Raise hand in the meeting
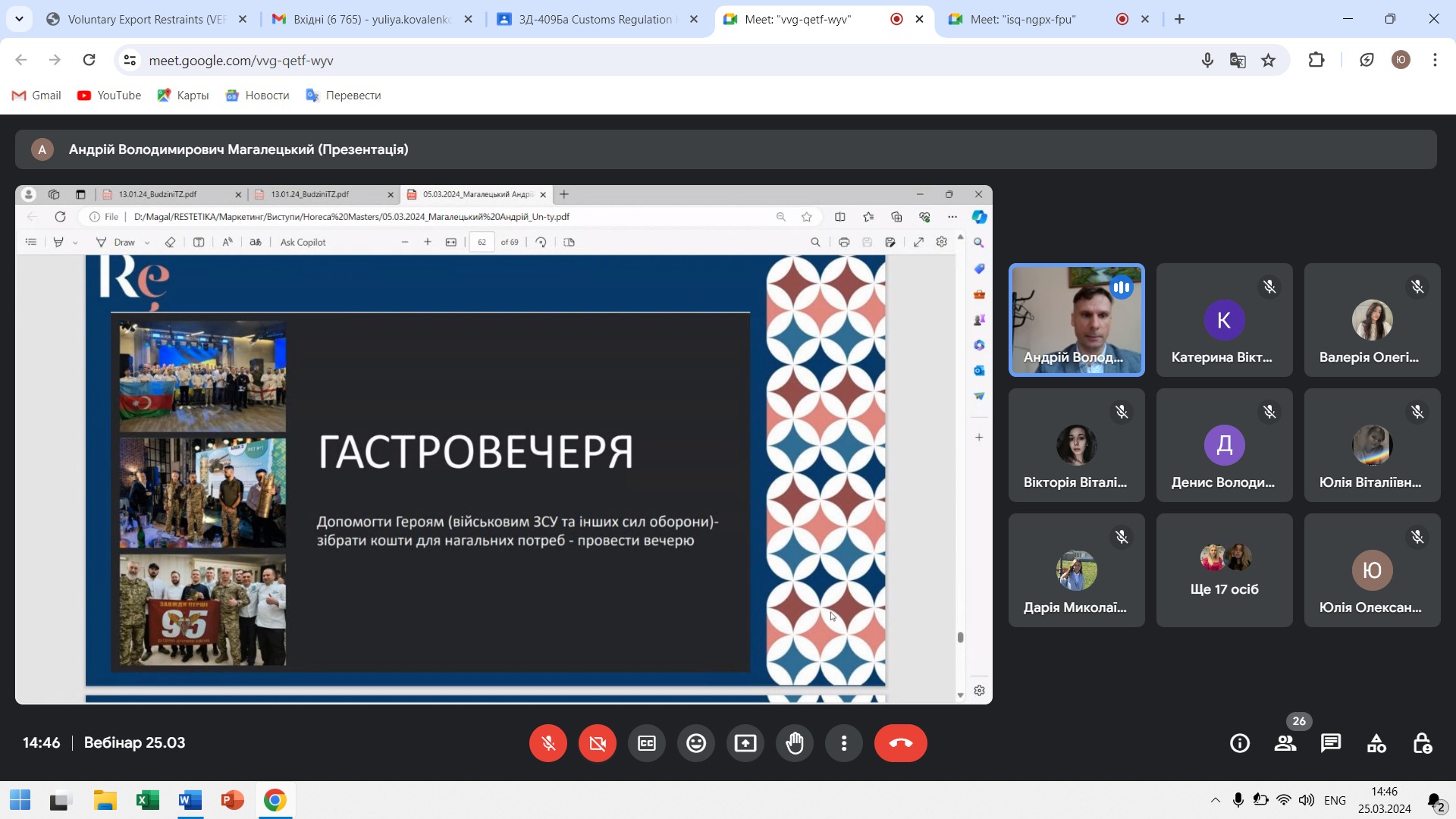 click(795, 743)
